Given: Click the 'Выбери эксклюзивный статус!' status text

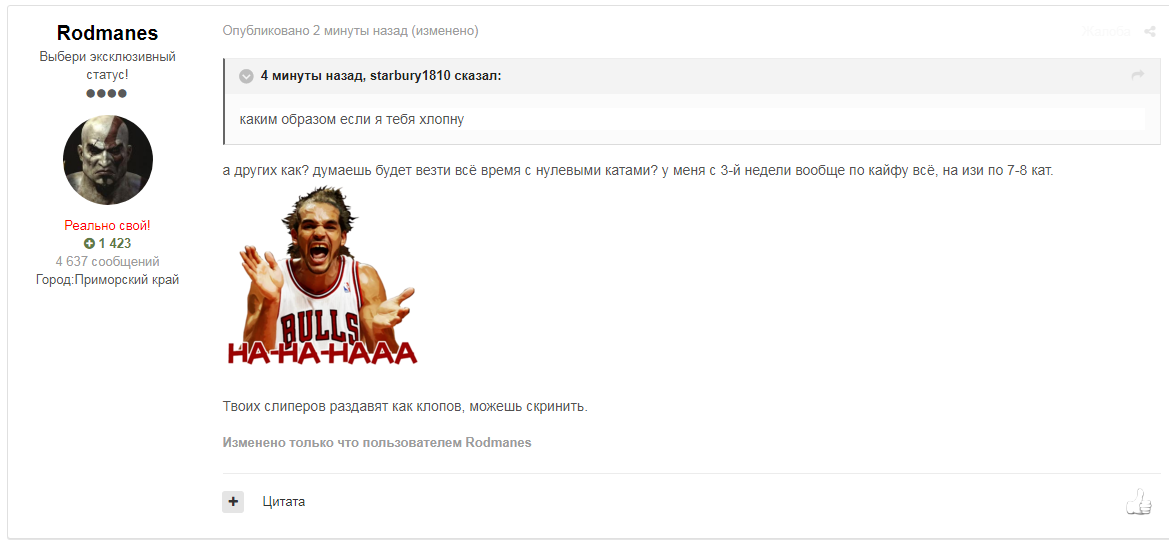Looking at the screenshot, I should click(107, 66).
